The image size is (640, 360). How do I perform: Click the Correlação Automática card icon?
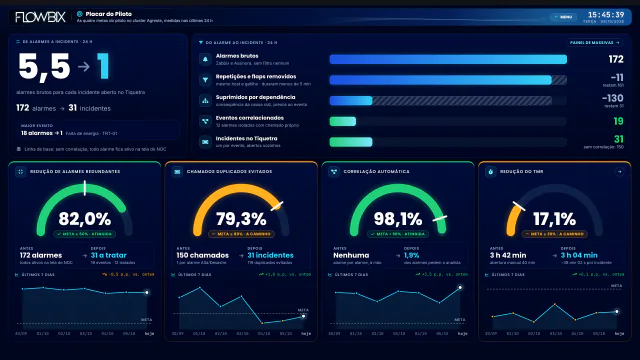(334, 172)
